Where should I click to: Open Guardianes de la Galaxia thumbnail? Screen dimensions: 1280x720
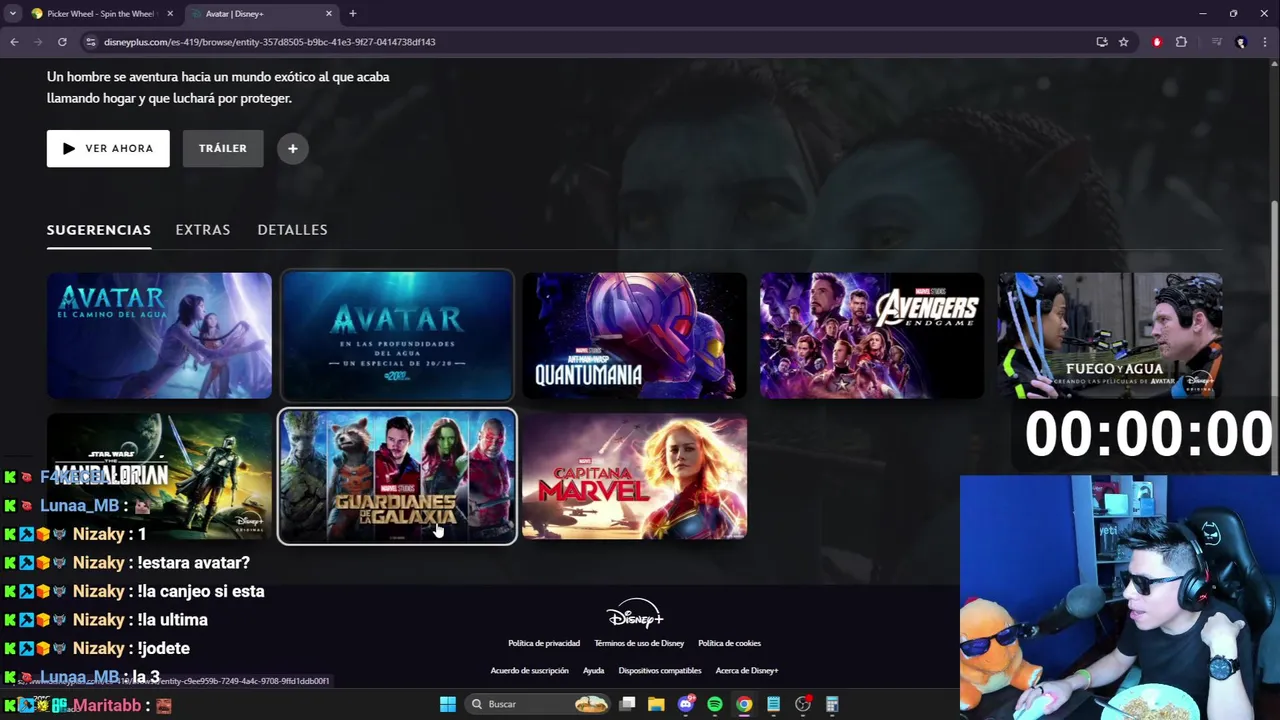coord(397,476)
